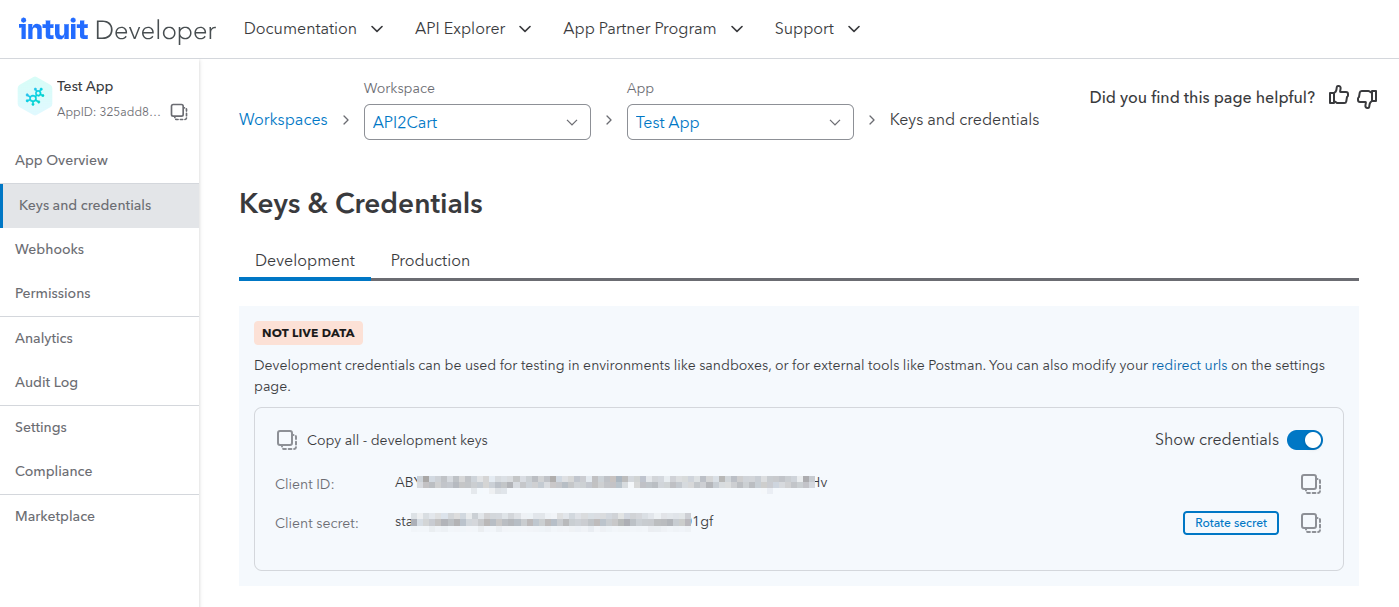Image resolution: width=1399 pixels, height=607 pixels.
Task: Click the Copy all - development keys label
Action: coord(397,440)
